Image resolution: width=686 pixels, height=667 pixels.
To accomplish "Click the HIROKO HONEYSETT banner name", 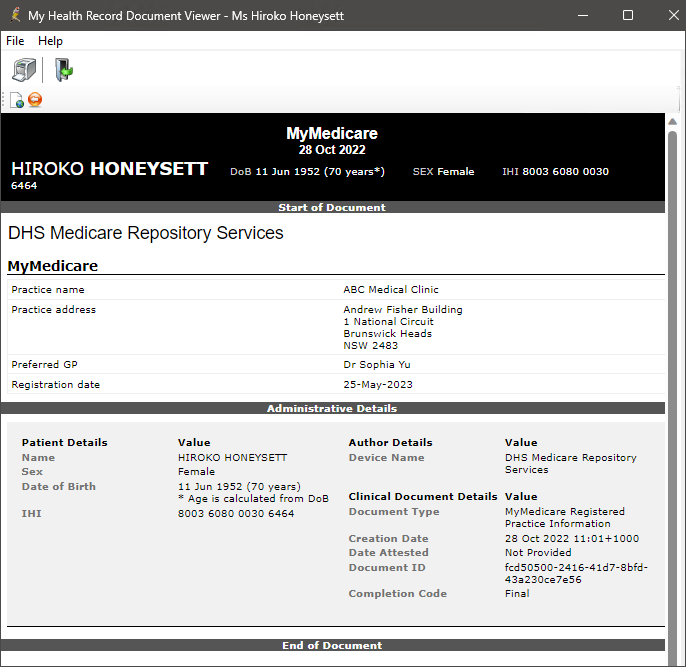I will 109,169.
